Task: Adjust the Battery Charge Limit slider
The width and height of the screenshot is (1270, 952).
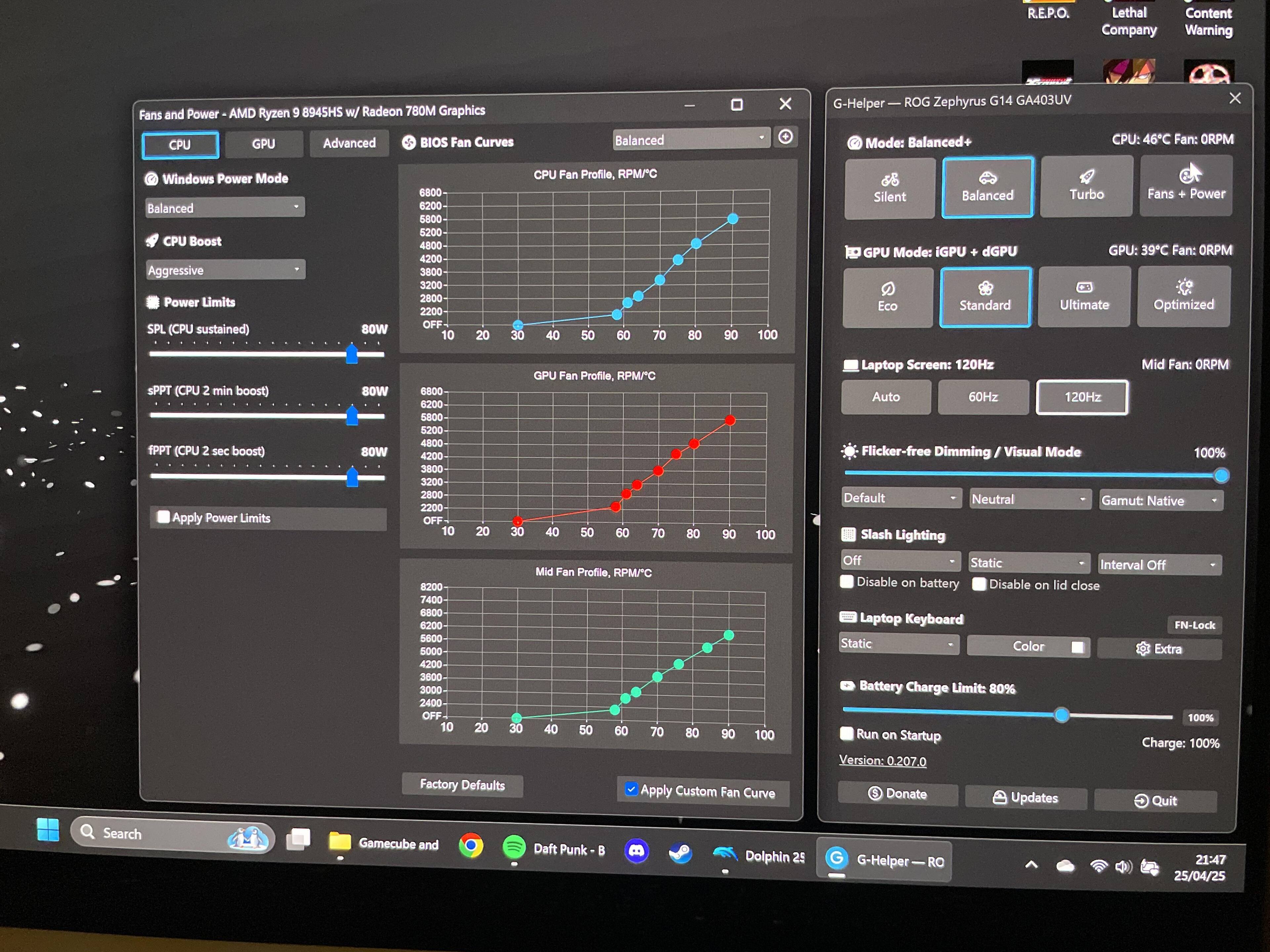Action: 1062,715
